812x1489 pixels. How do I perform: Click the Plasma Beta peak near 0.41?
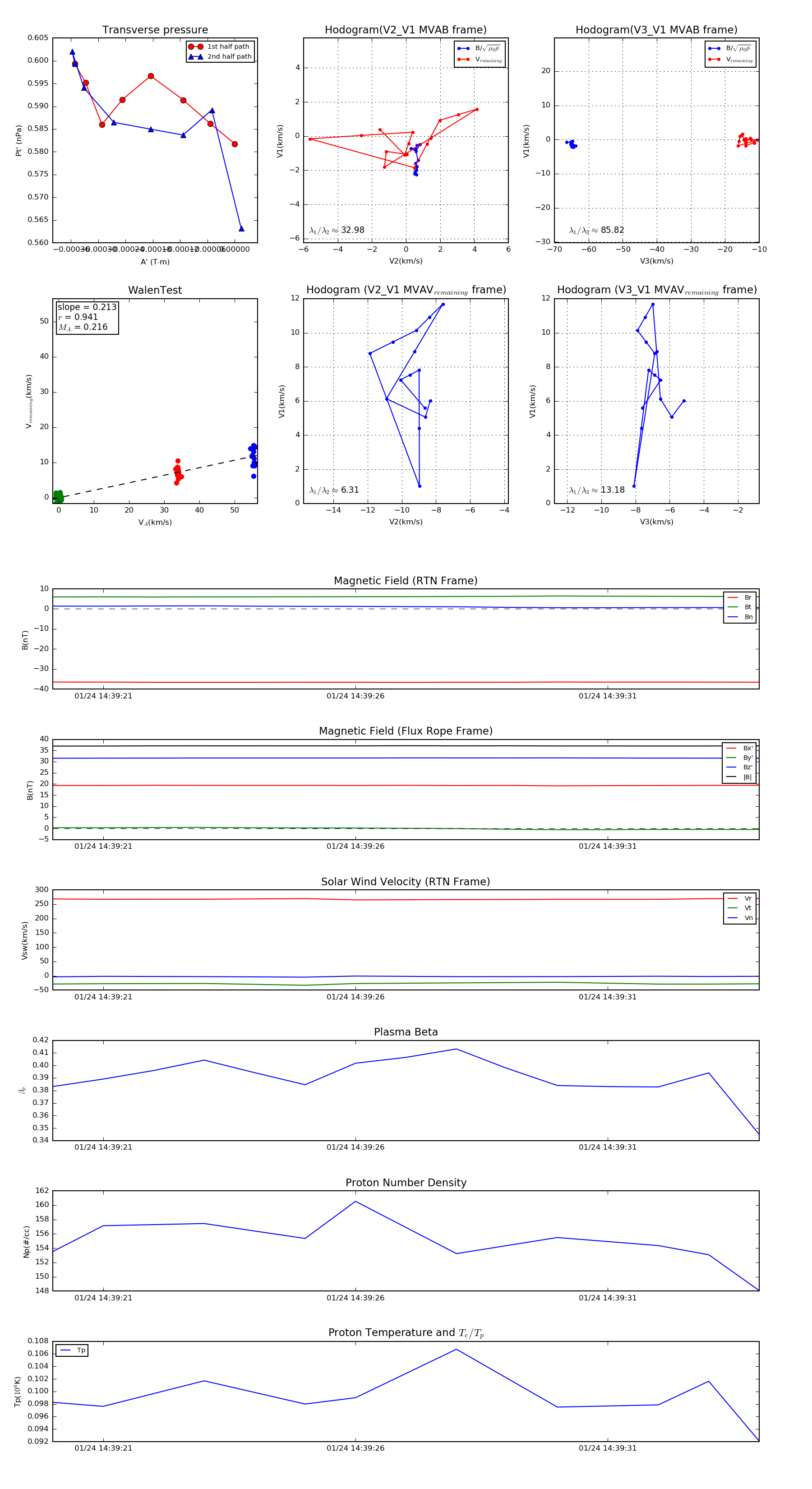[457, 1049]
